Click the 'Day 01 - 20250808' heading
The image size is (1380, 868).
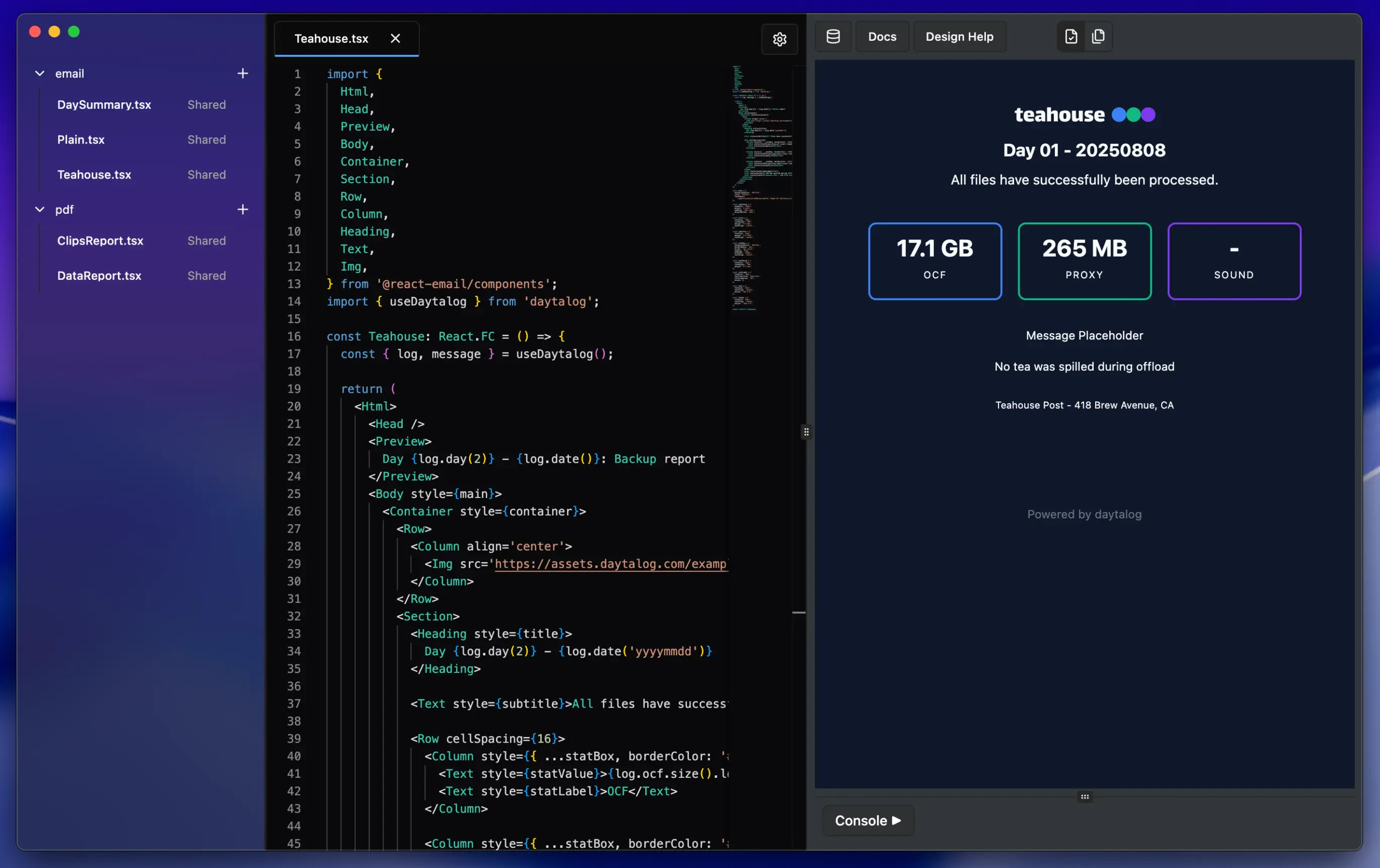point(1084,150)
